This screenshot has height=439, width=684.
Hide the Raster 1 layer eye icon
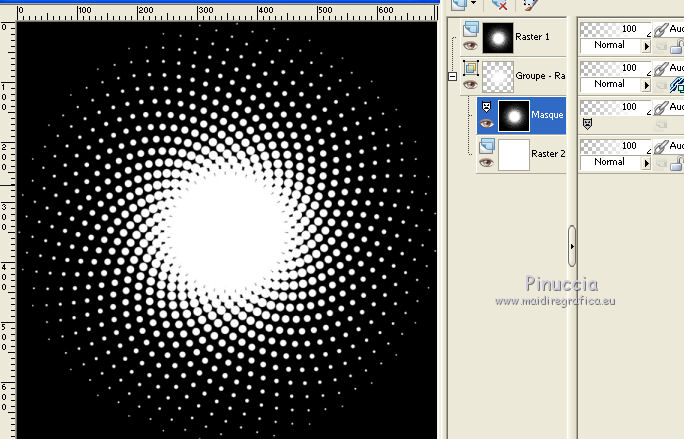[470, 45]
